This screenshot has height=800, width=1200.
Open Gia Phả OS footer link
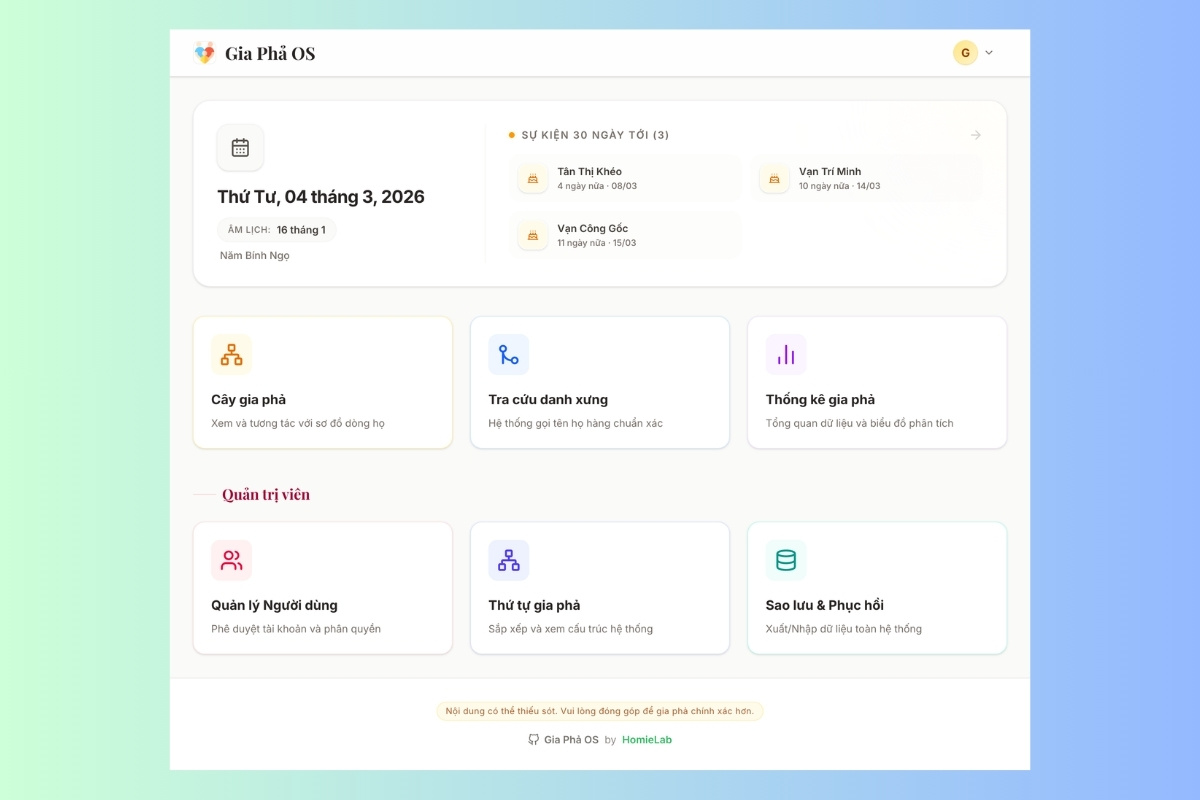pyautogui.click(x=571, y=740)
